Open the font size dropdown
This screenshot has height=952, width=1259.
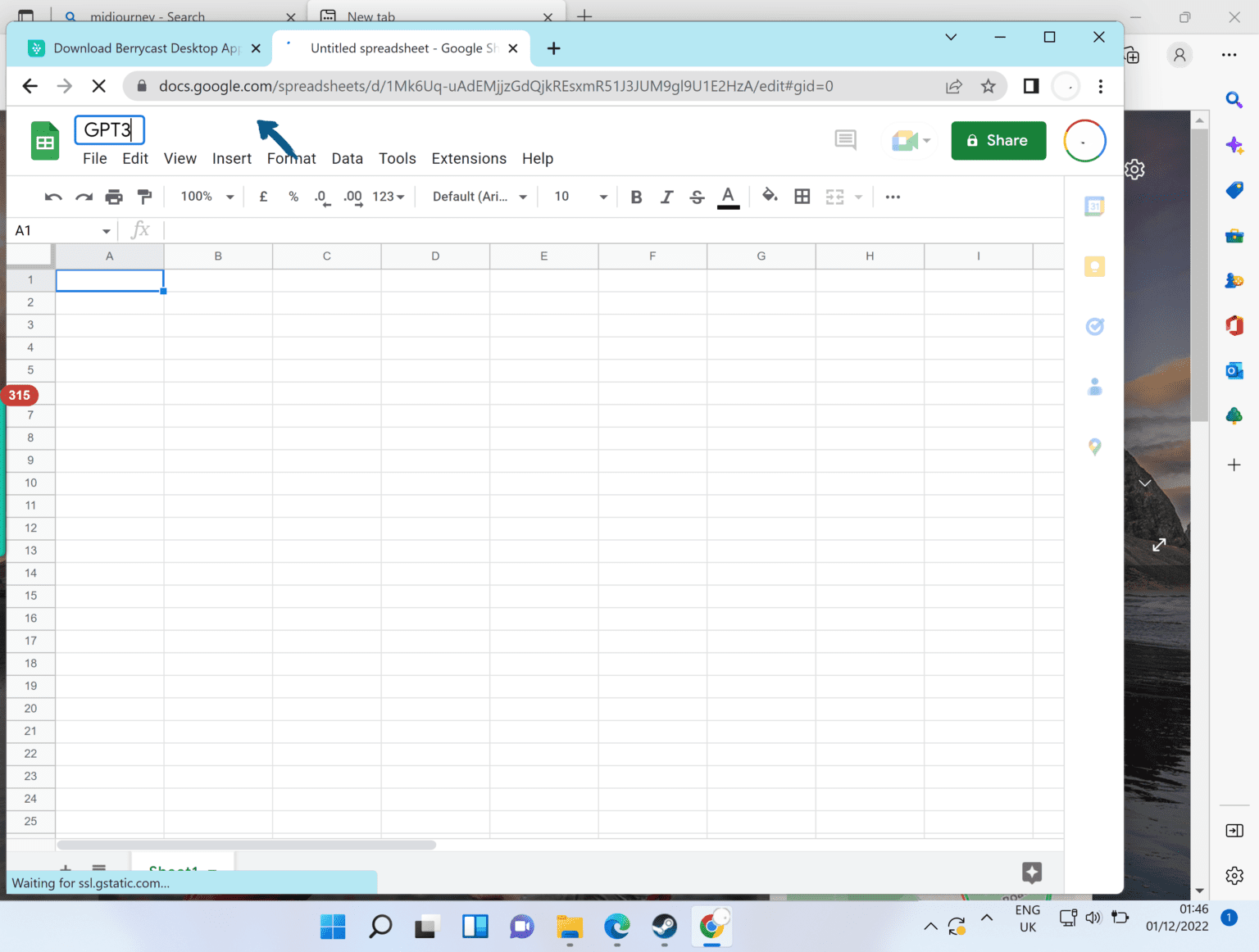click(x=603, y=197)
